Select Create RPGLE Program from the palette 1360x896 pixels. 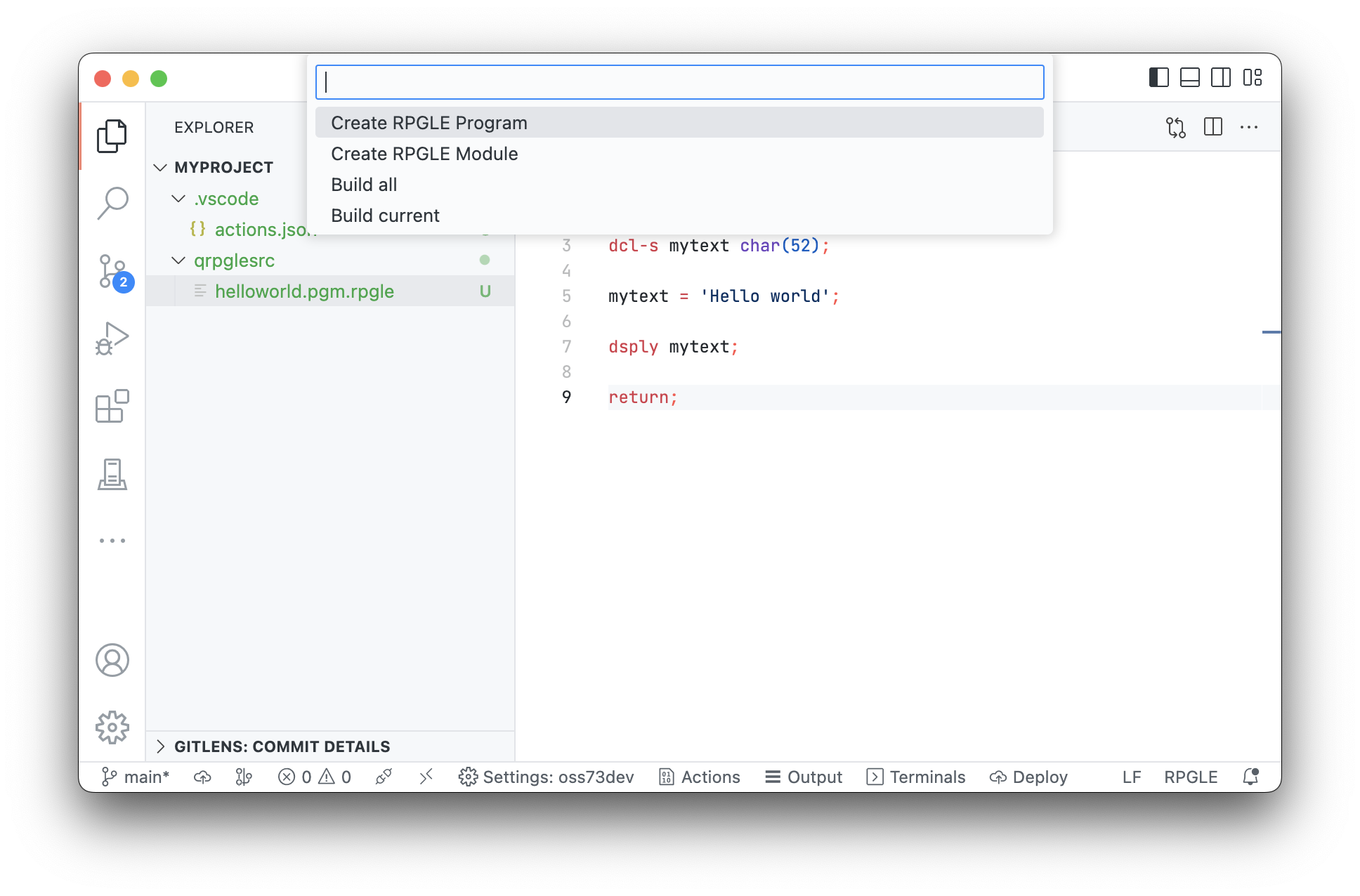point(429,122)
